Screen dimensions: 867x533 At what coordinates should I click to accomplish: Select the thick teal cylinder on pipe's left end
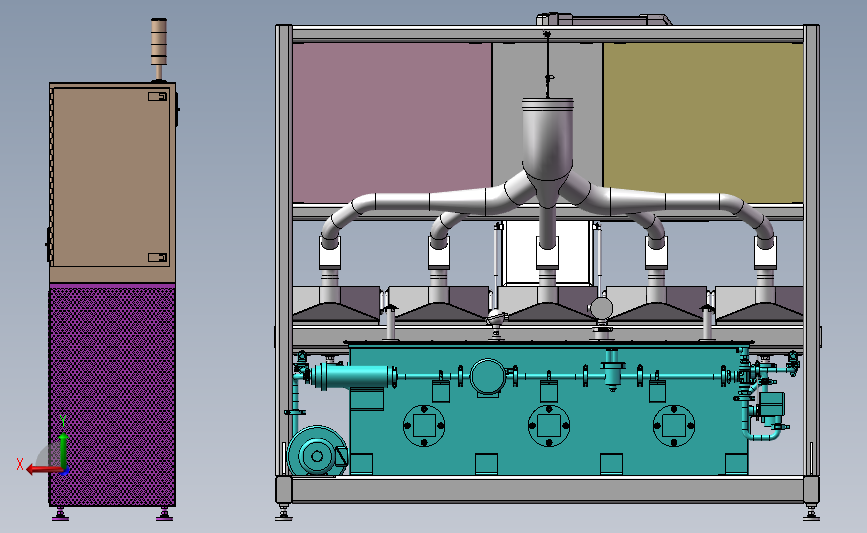tap(353, 377)
